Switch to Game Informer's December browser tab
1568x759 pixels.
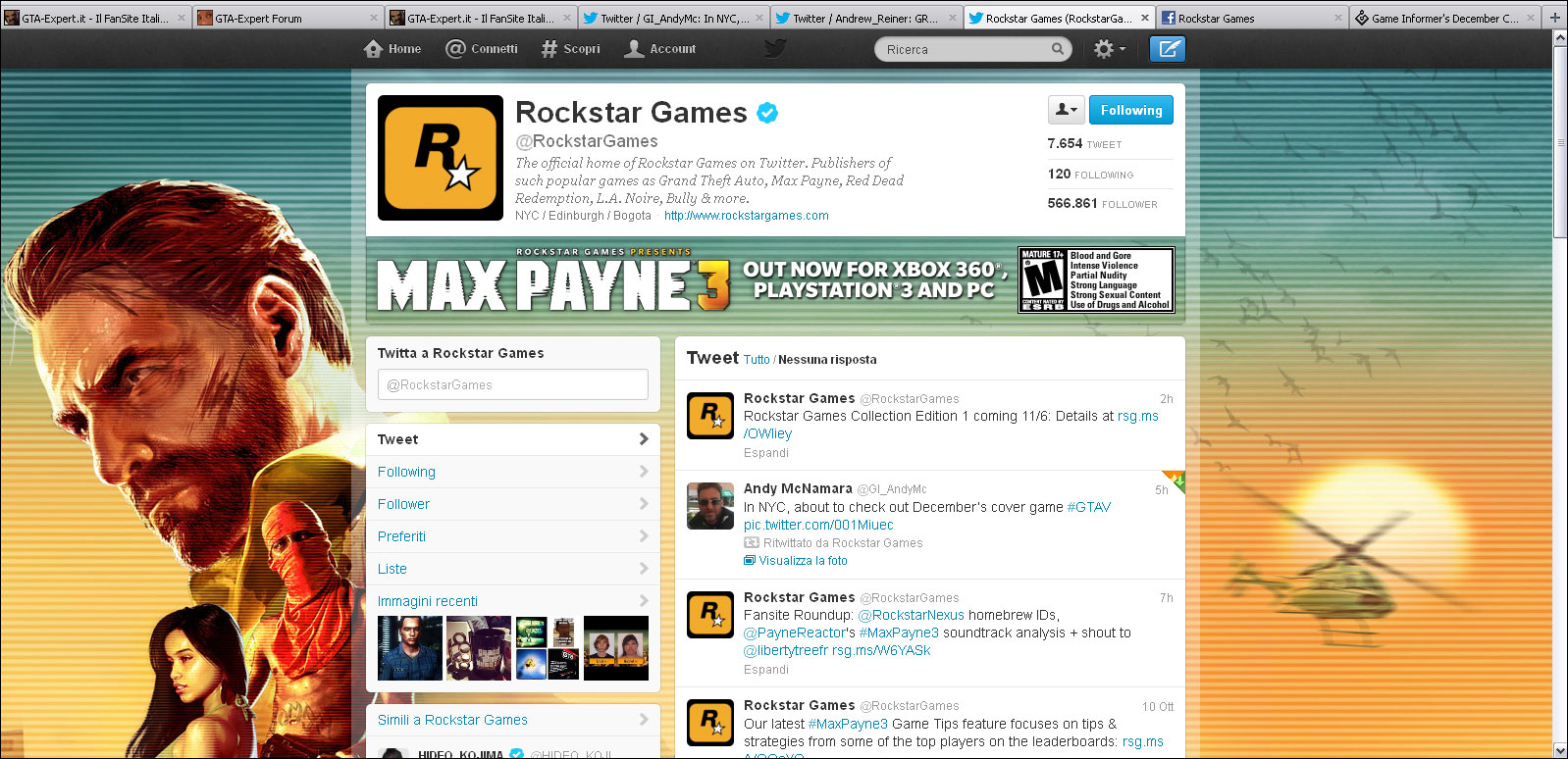1444,17
